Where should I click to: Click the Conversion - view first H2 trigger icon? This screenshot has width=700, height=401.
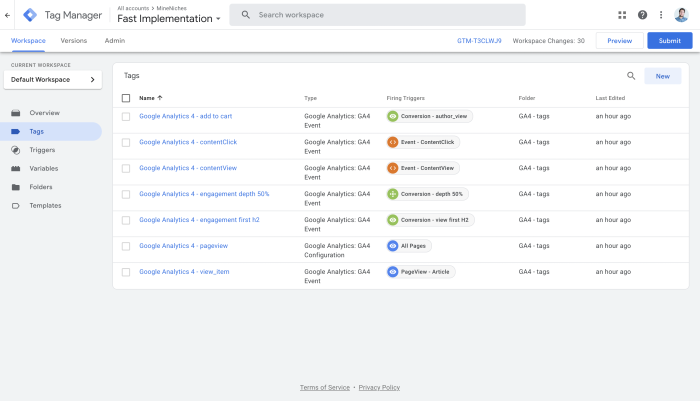click(392, 220)
